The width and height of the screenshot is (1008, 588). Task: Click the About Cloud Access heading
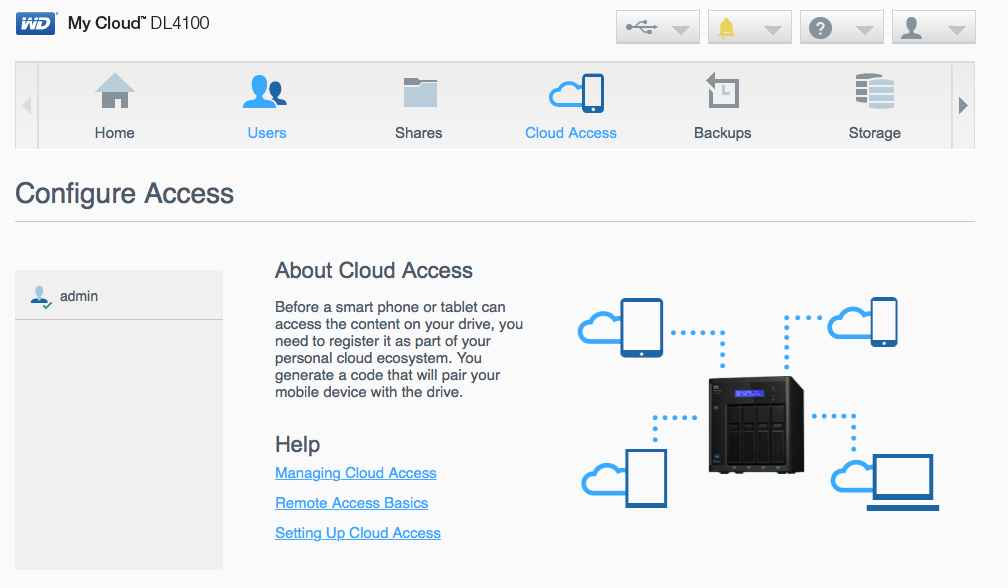point(374,271)
